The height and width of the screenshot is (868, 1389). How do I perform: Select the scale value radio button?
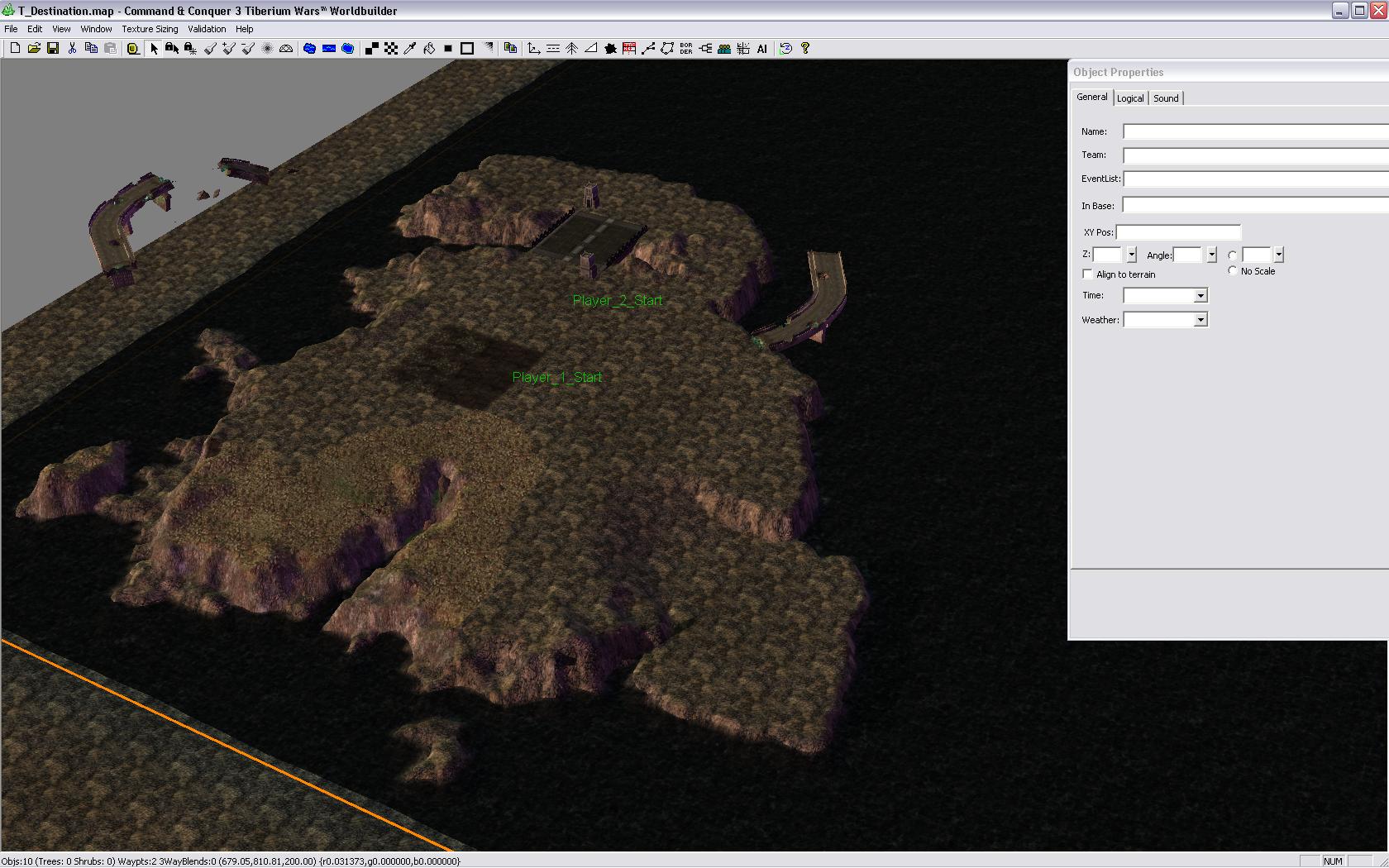(1233, 255)
